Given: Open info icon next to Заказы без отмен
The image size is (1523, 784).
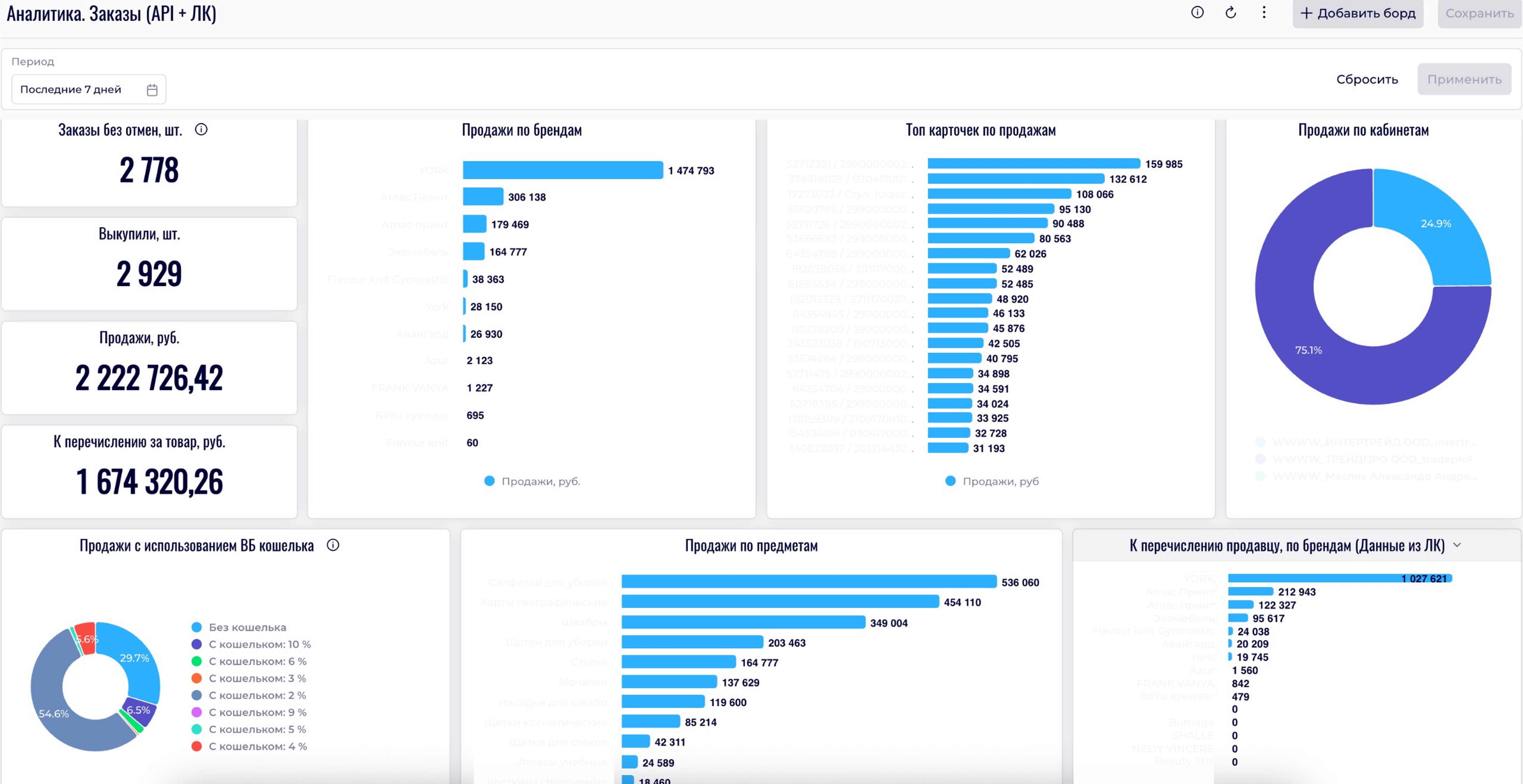Looking at the screenshot, I should pos(201,129).
